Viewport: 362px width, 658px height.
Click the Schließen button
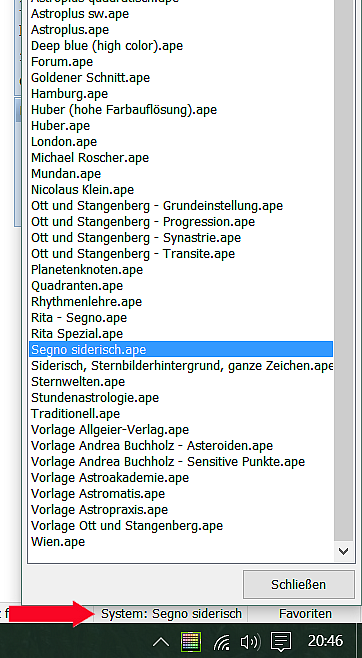[299, 584]
